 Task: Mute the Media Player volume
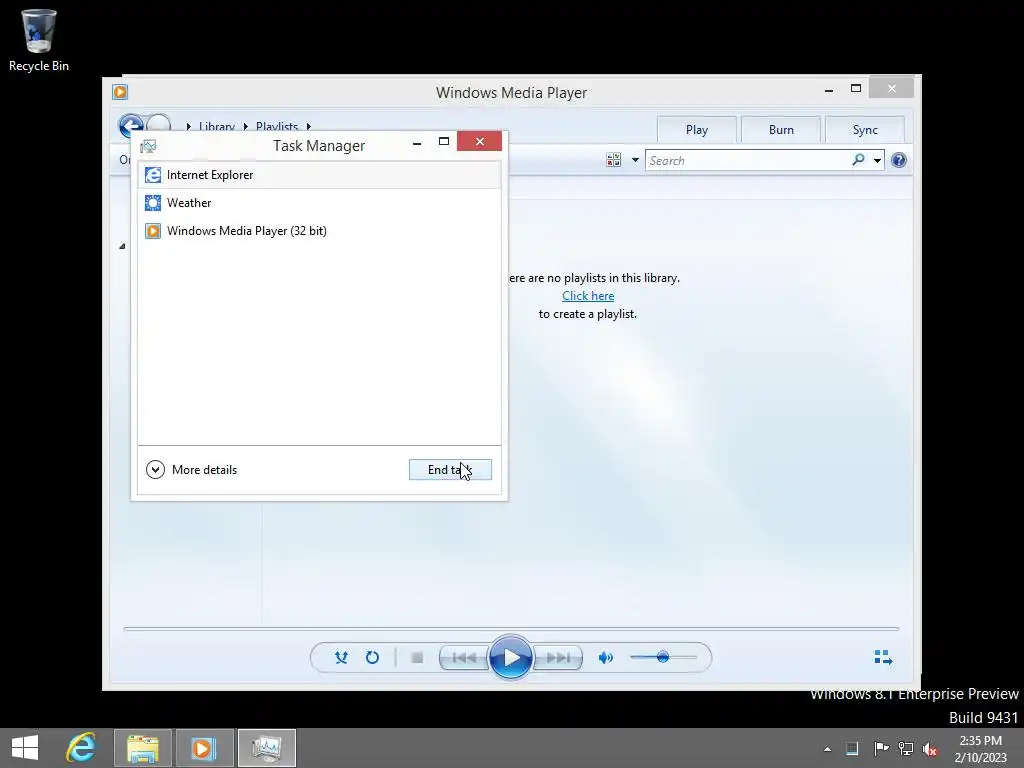point(605,658)
